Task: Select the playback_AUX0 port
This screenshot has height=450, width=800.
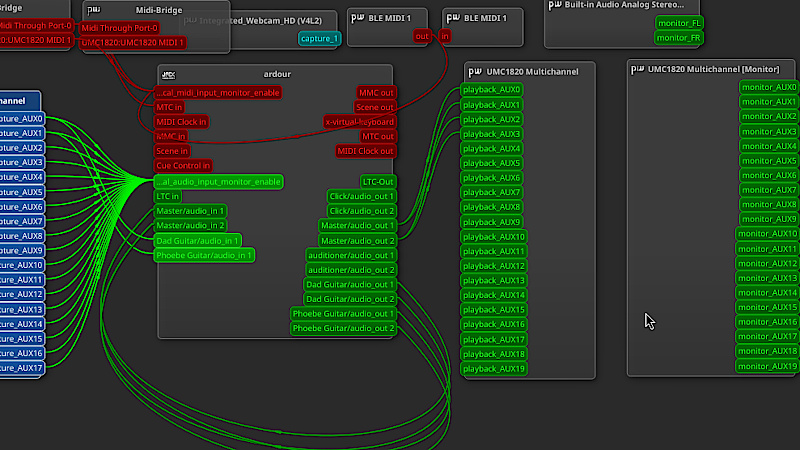Action: (491, 90)
